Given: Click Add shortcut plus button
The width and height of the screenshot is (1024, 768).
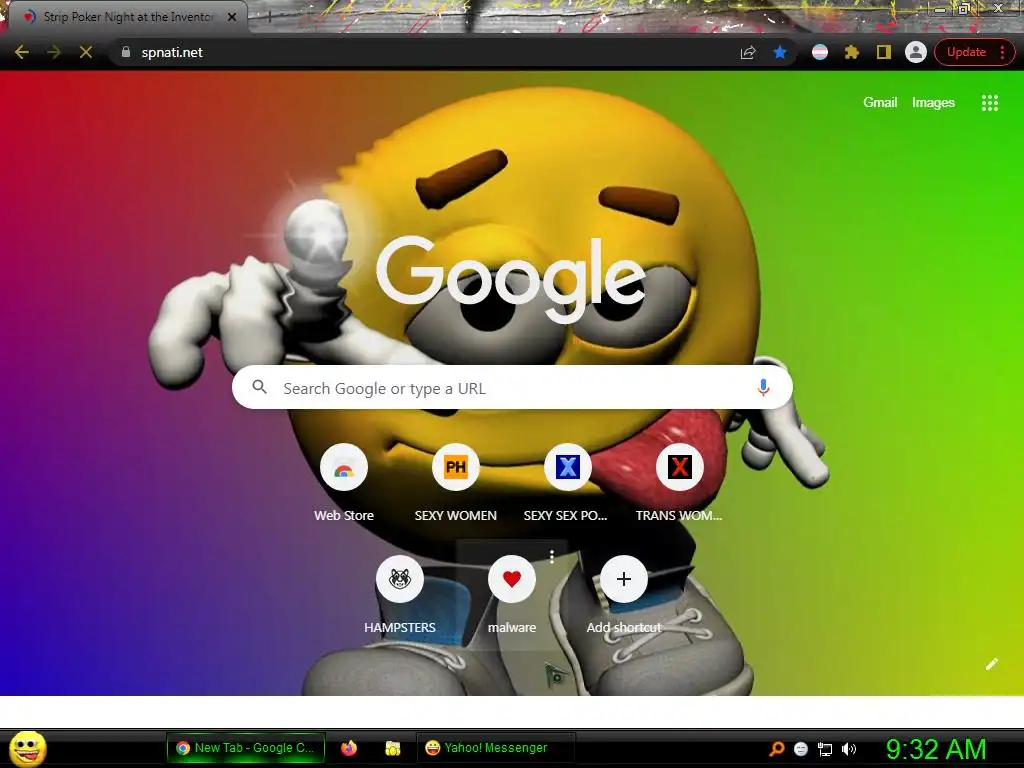Looking at the screenshot, I should (624, 579).
